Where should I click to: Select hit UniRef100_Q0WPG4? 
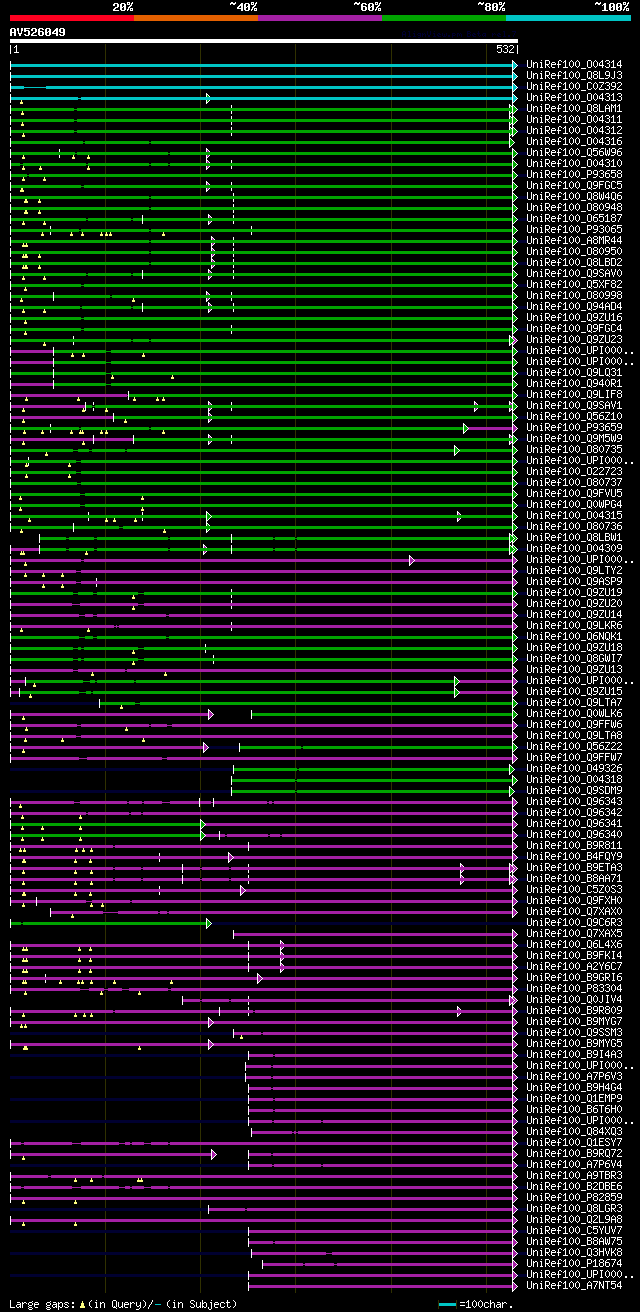tap(574, 505)
